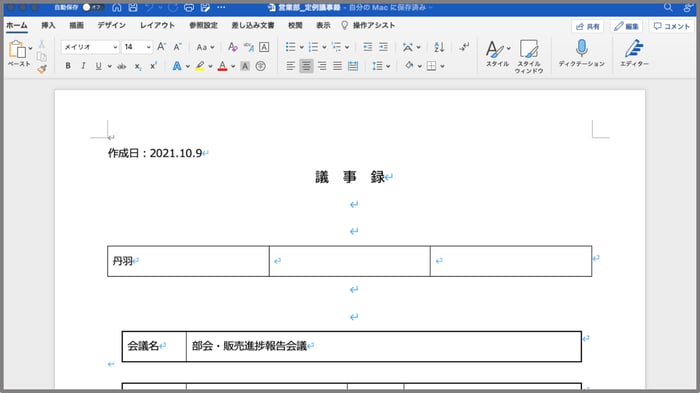Switch to the ホーム tab
This screenshot has height=393, width=700.
point(17,25)
